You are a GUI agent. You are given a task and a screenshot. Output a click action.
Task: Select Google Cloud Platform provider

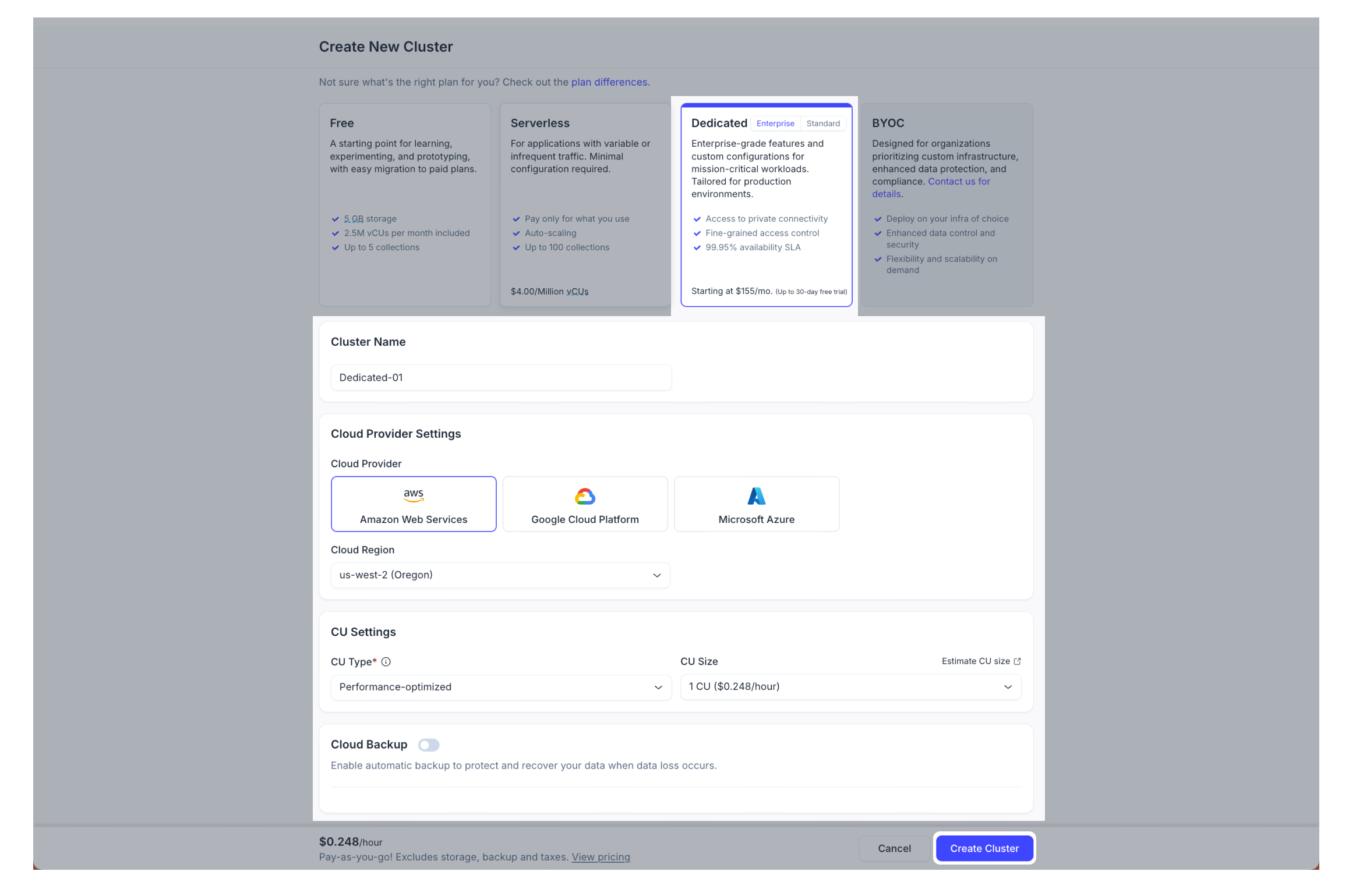click(x=585, y=504)
